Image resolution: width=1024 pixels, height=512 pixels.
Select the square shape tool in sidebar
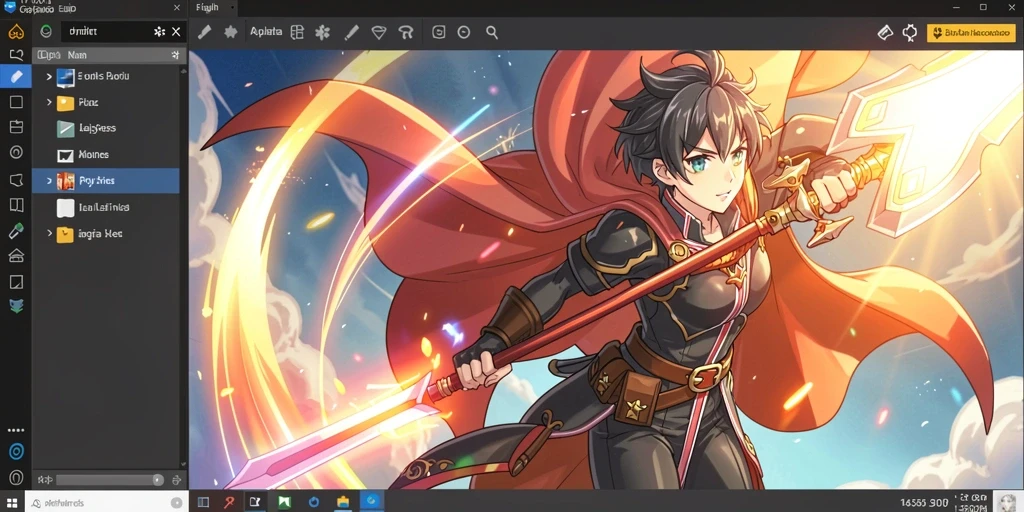click(x=16, y=102)
